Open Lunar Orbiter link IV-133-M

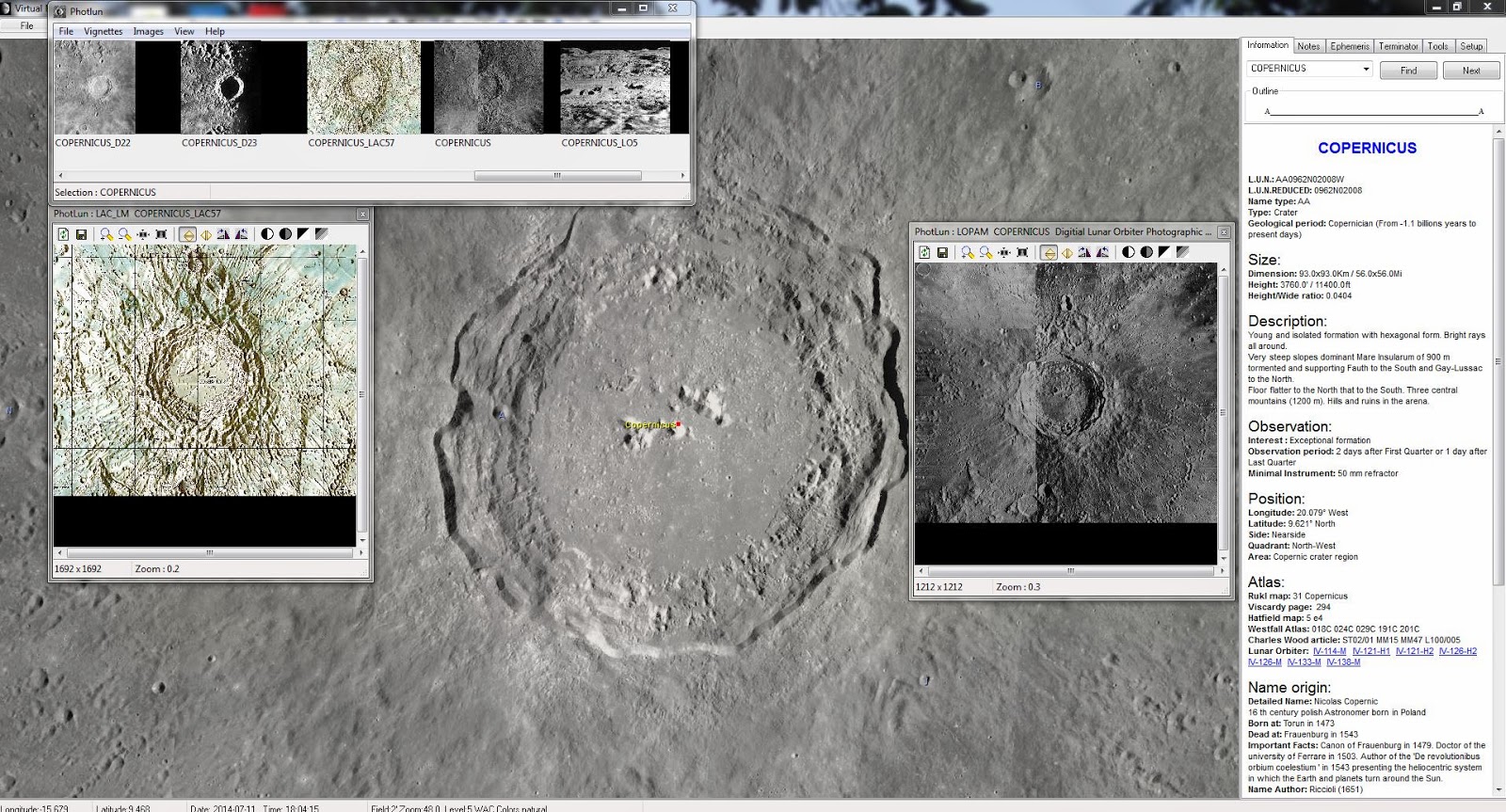[x=1305, y=662]
